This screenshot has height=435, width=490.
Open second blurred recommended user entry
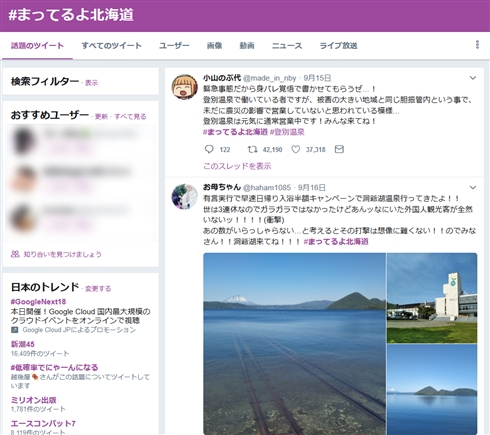pyautogui.click(x=80, y=180)
